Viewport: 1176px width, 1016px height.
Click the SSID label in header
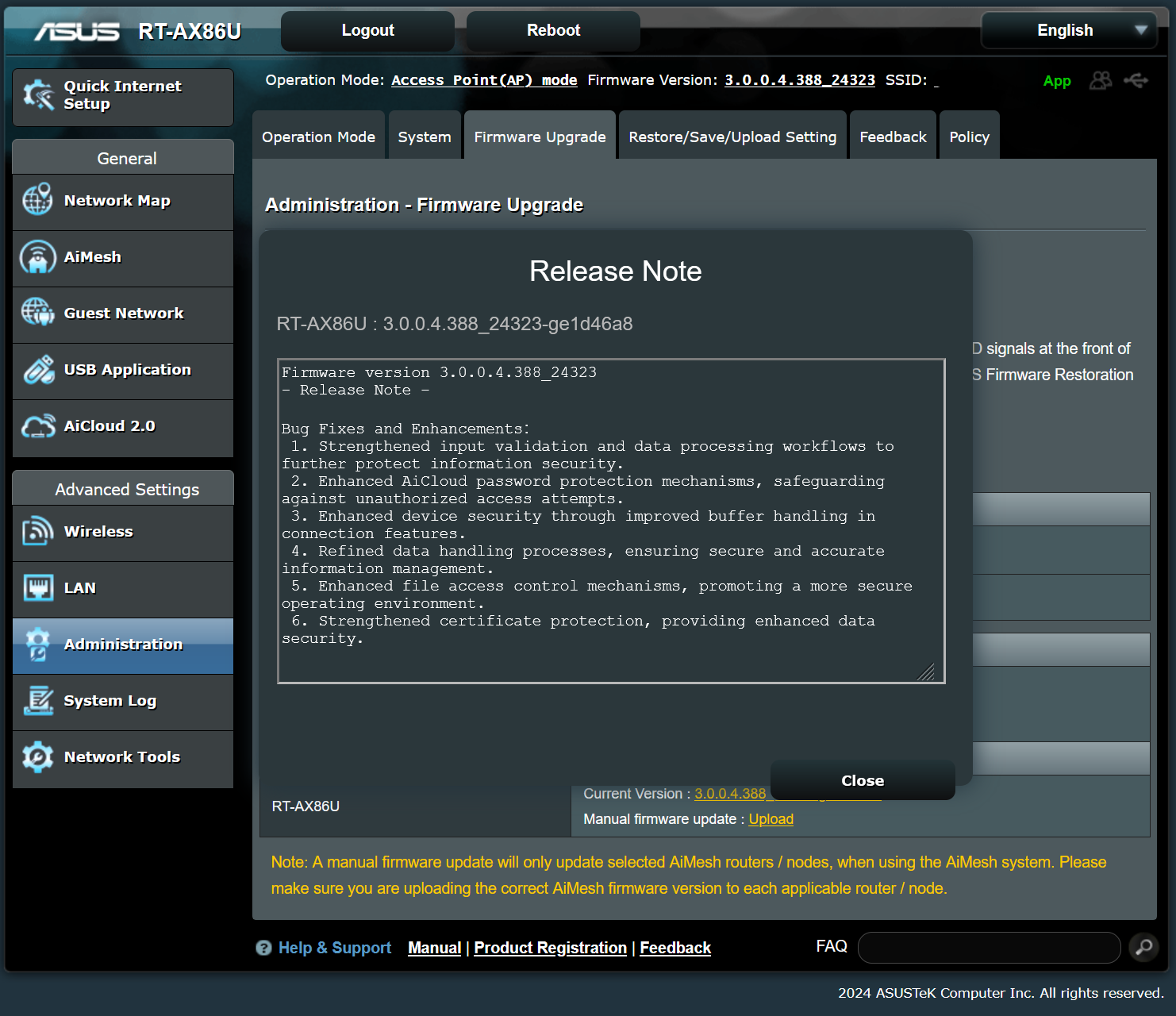coord(906,80)
